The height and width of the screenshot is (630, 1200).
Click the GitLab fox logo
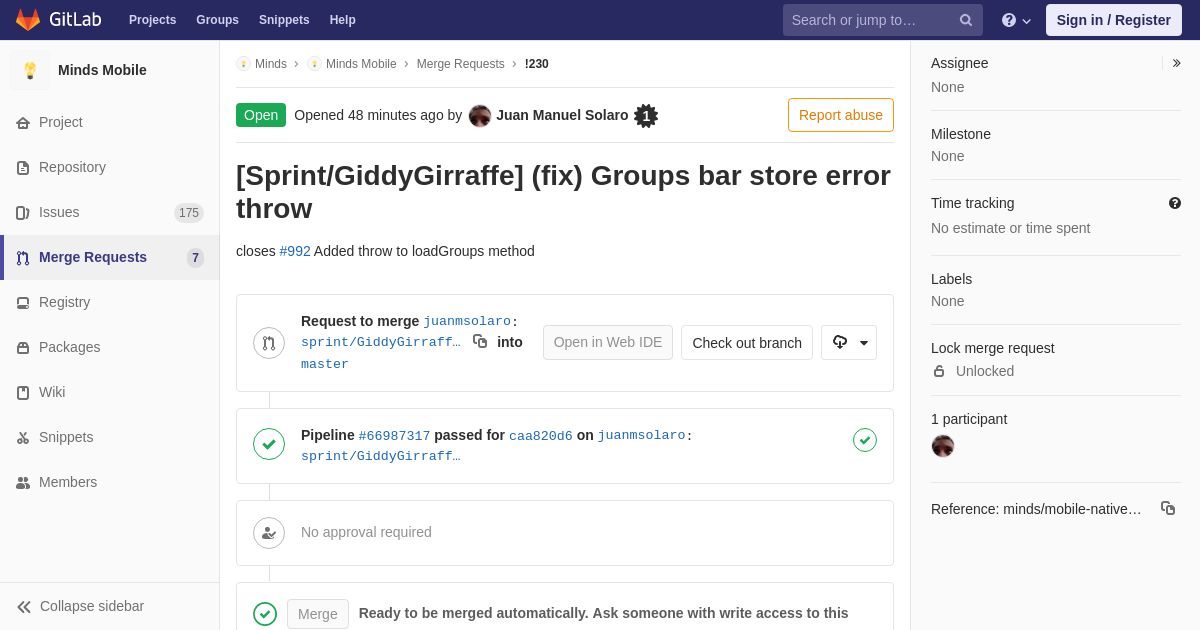[28, 20]
